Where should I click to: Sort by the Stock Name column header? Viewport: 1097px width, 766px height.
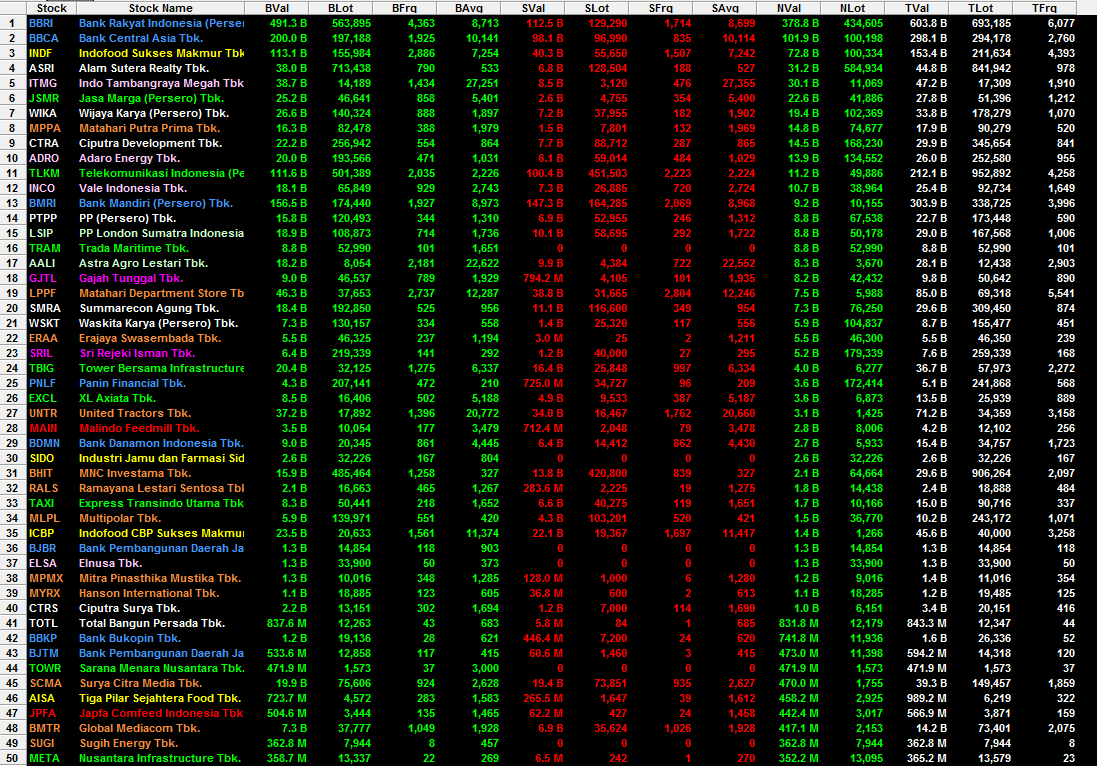pyautogui.click(x=160, y=8)
